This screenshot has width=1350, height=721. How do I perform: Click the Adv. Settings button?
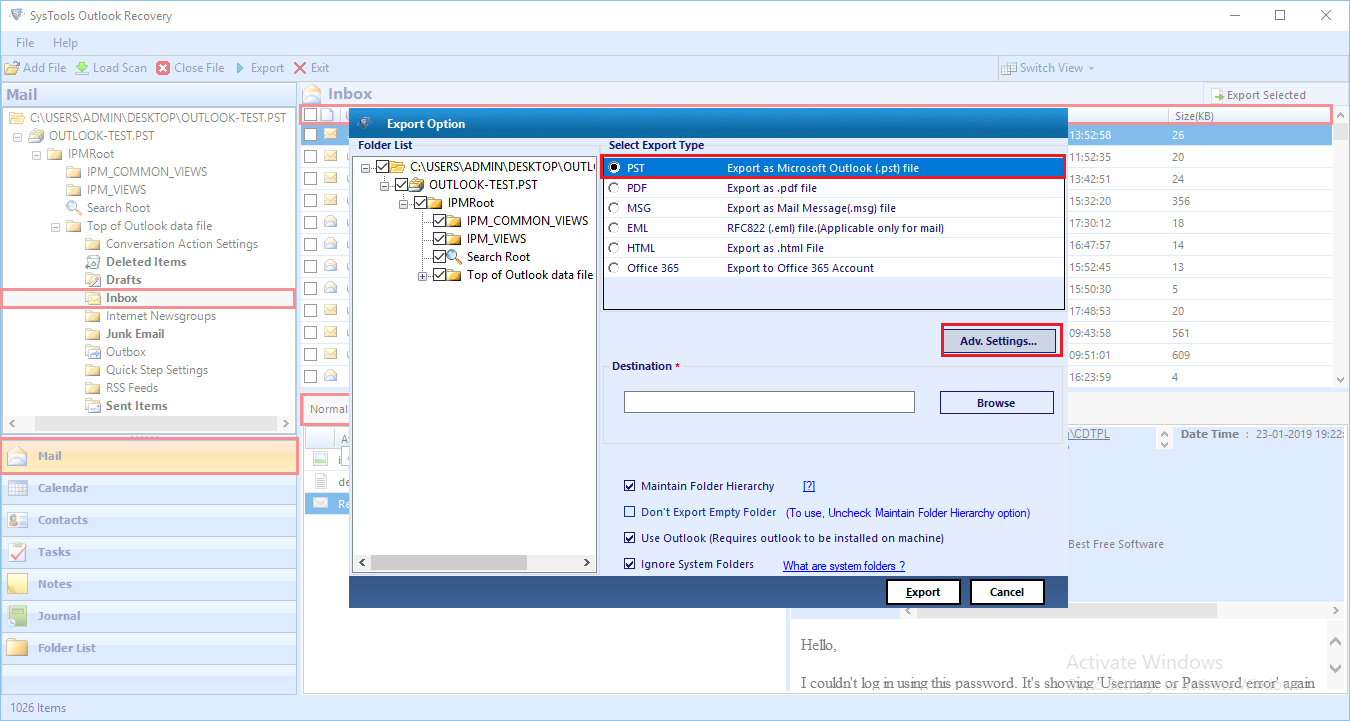[x=998, y=341]
